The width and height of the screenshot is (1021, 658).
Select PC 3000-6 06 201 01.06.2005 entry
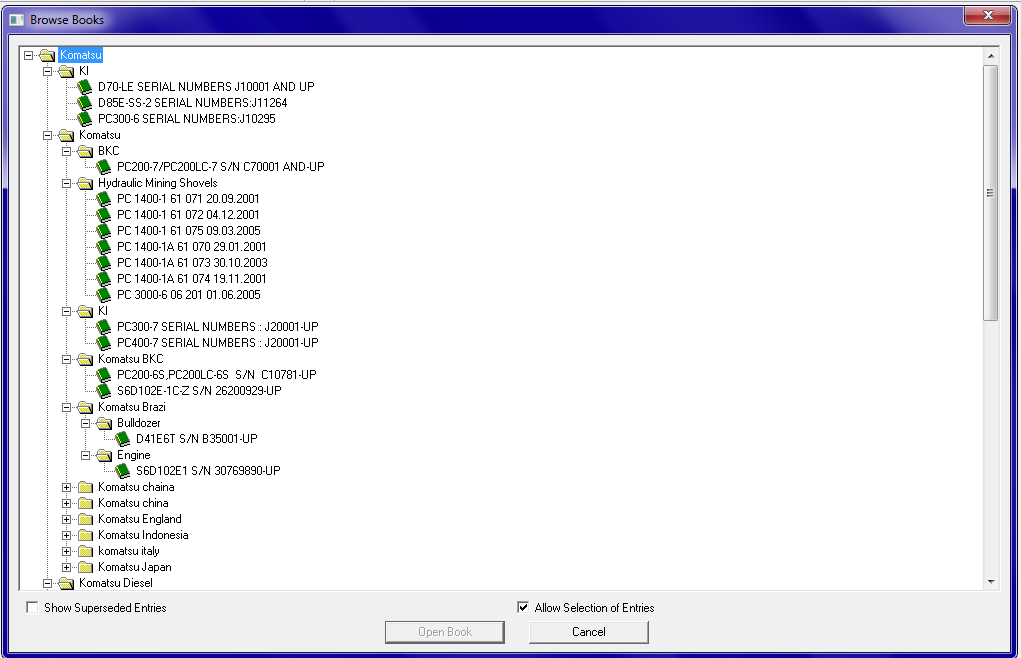click(189, 295)
